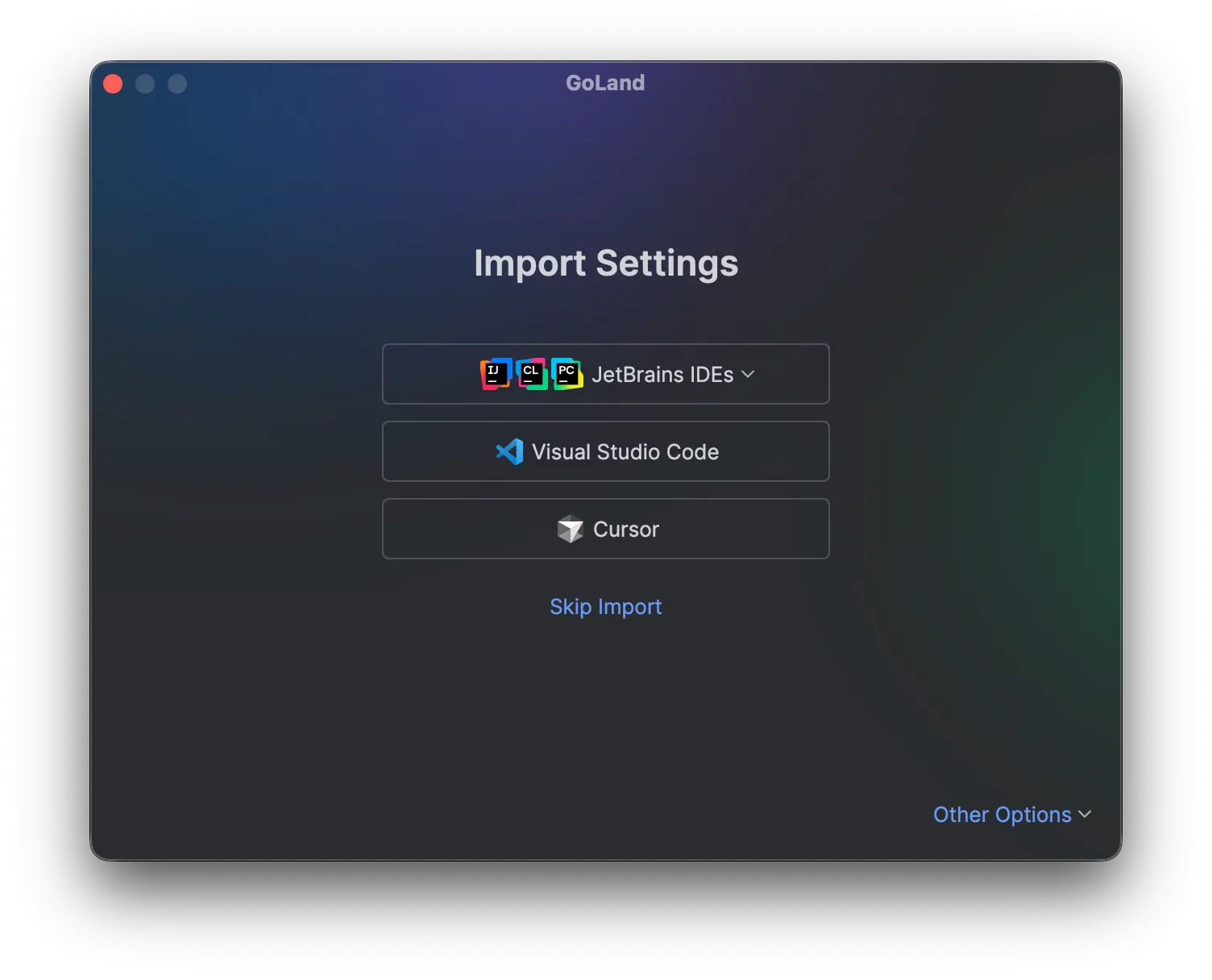Click the 'JetBrains IDEs' text label
Viewport: 1212px width, 980px height.
[x=662, y=375]
